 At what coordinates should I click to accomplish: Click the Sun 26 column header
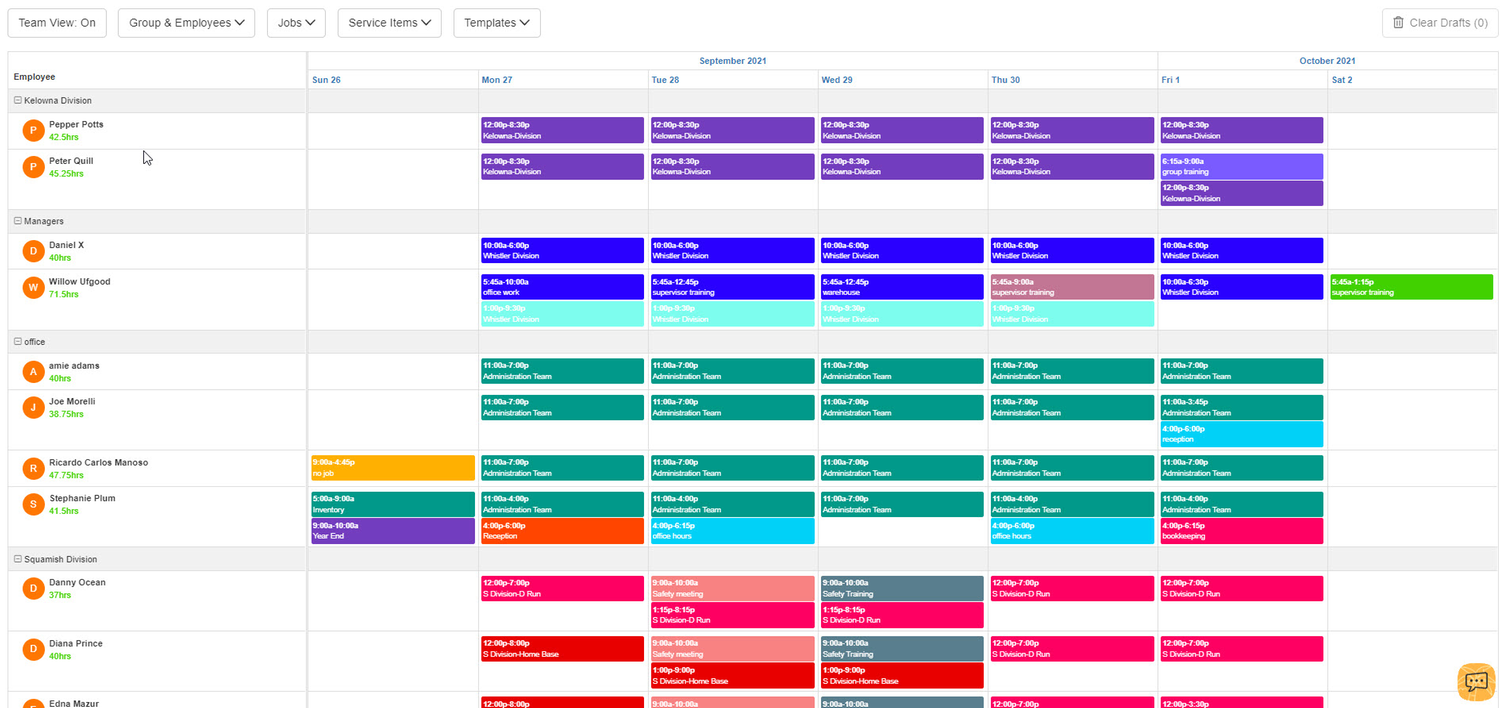pyautogui.click(x=326, y=80)
